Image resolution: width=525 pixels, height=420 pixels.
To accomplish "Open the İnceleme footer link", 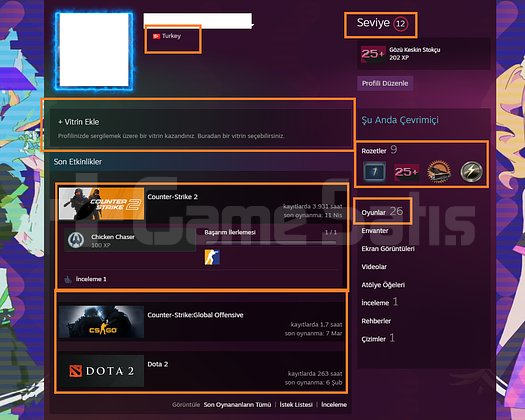I will point(334,405).
